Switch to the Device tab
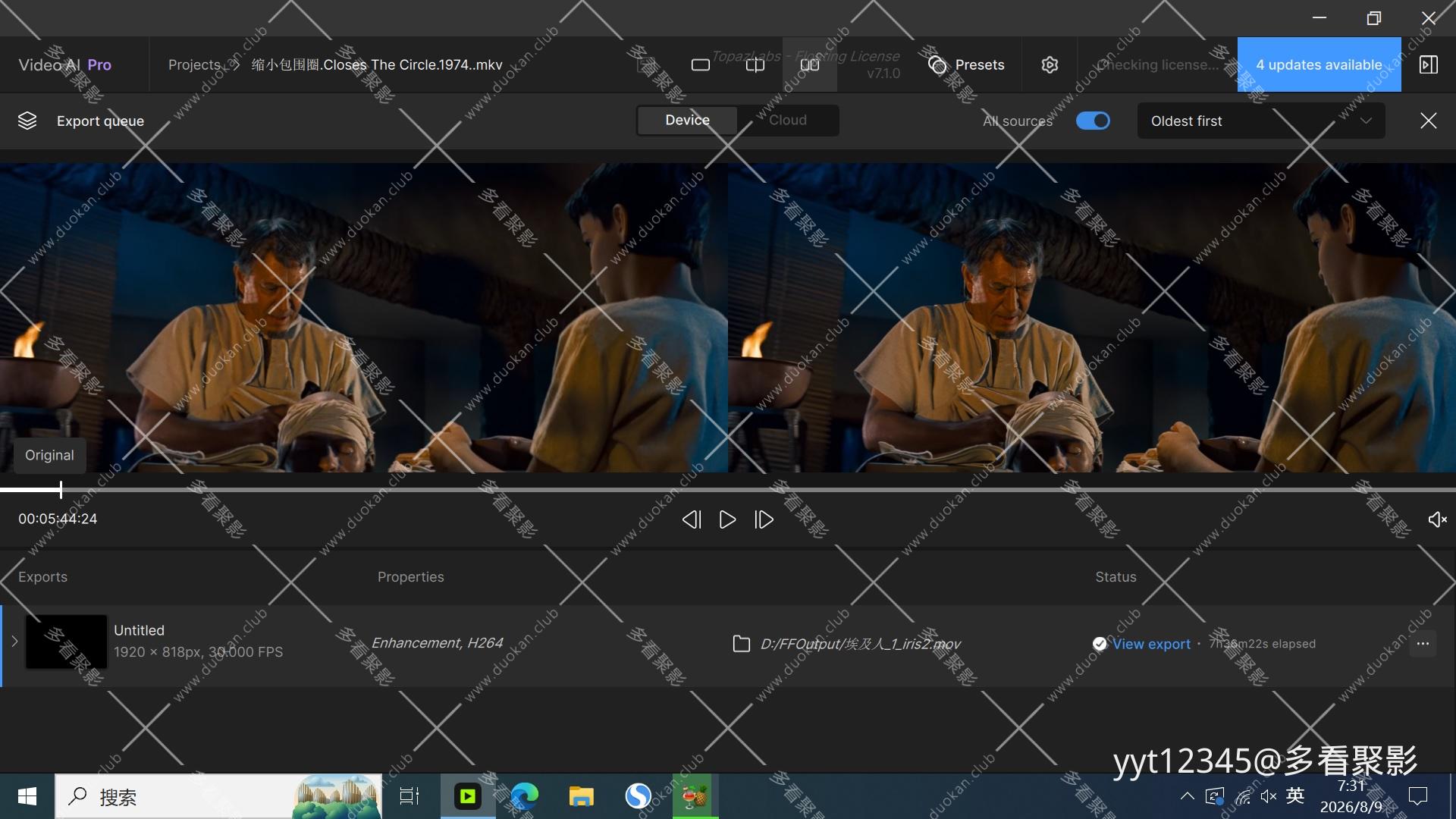This screenshot has width=1456, height=819. tap(687, 121)
